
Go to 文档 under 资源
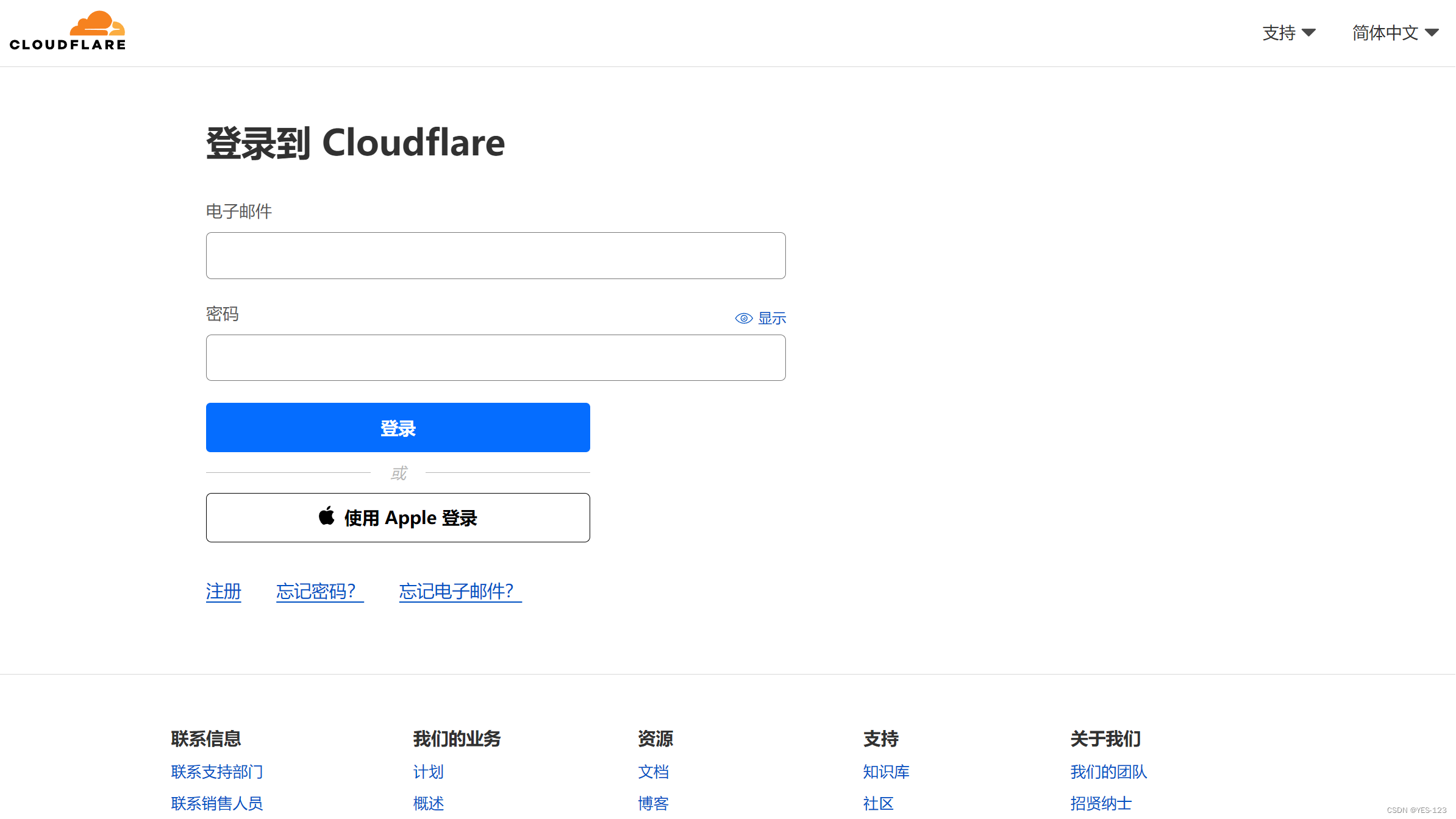click(653, 771)
